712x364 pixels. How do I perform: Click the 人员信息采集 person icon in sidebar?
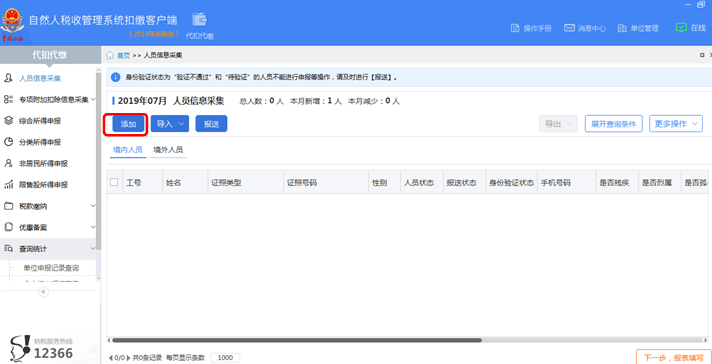click(8, 78)
